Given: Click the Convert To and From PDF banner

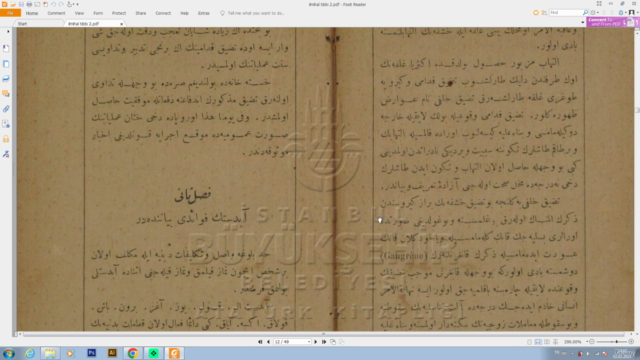Looking at the screenshot, I should 613,22.
